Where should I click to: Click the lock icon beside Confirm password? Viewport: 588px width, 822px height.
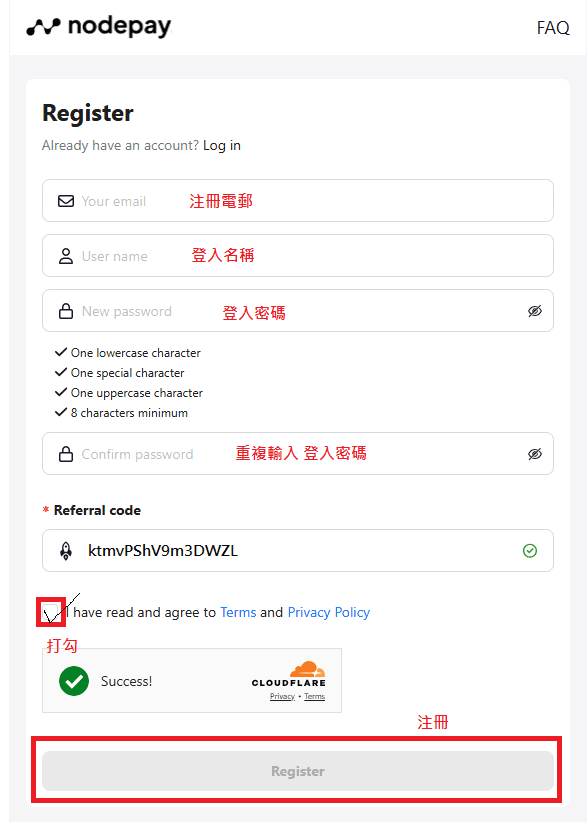click(66, 454)
